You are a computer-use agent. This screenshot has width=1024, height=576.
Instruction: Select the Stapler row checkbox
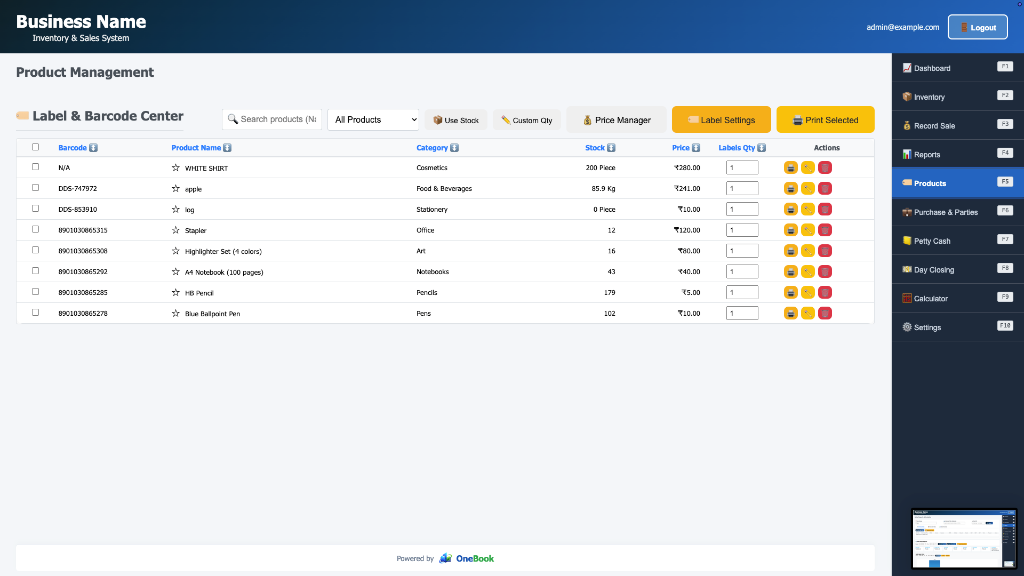(x=35, y=229)
